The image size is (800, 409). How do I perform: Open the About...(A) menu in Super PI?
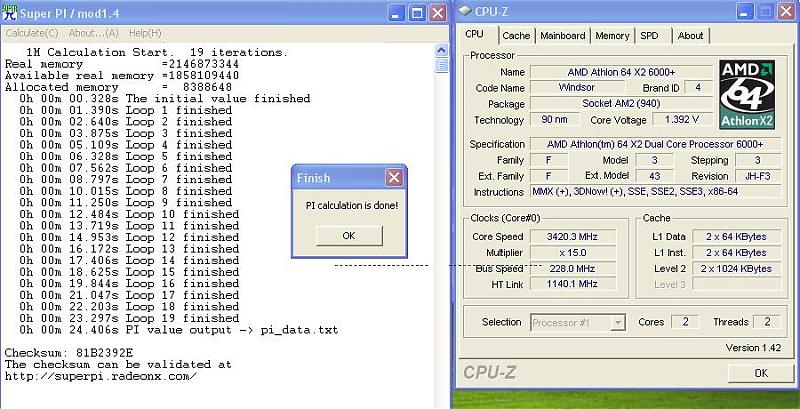93,33
